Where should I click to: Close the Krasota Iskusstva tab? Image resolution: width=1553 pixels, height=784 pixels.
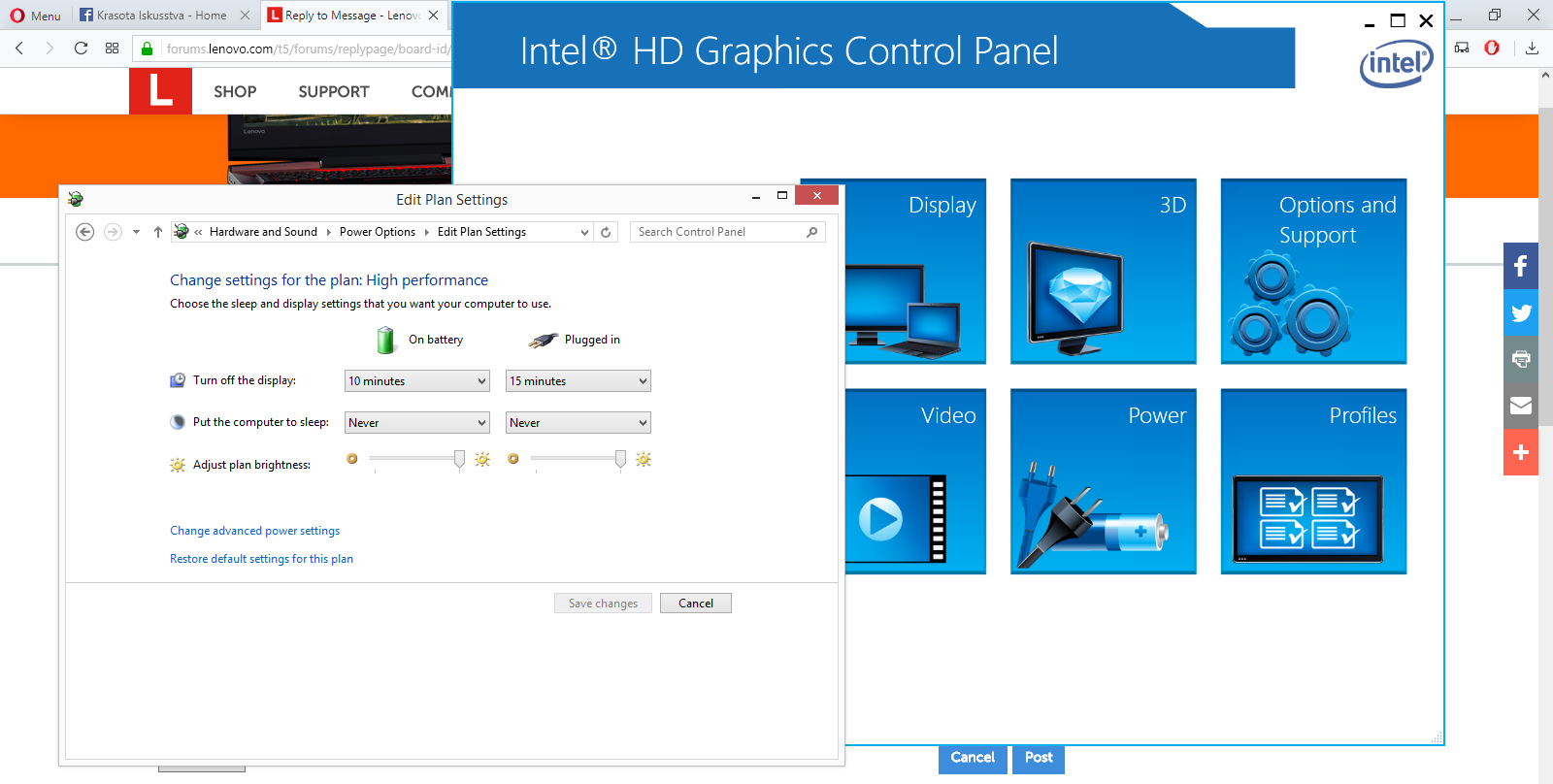click(x=245, y=15)
